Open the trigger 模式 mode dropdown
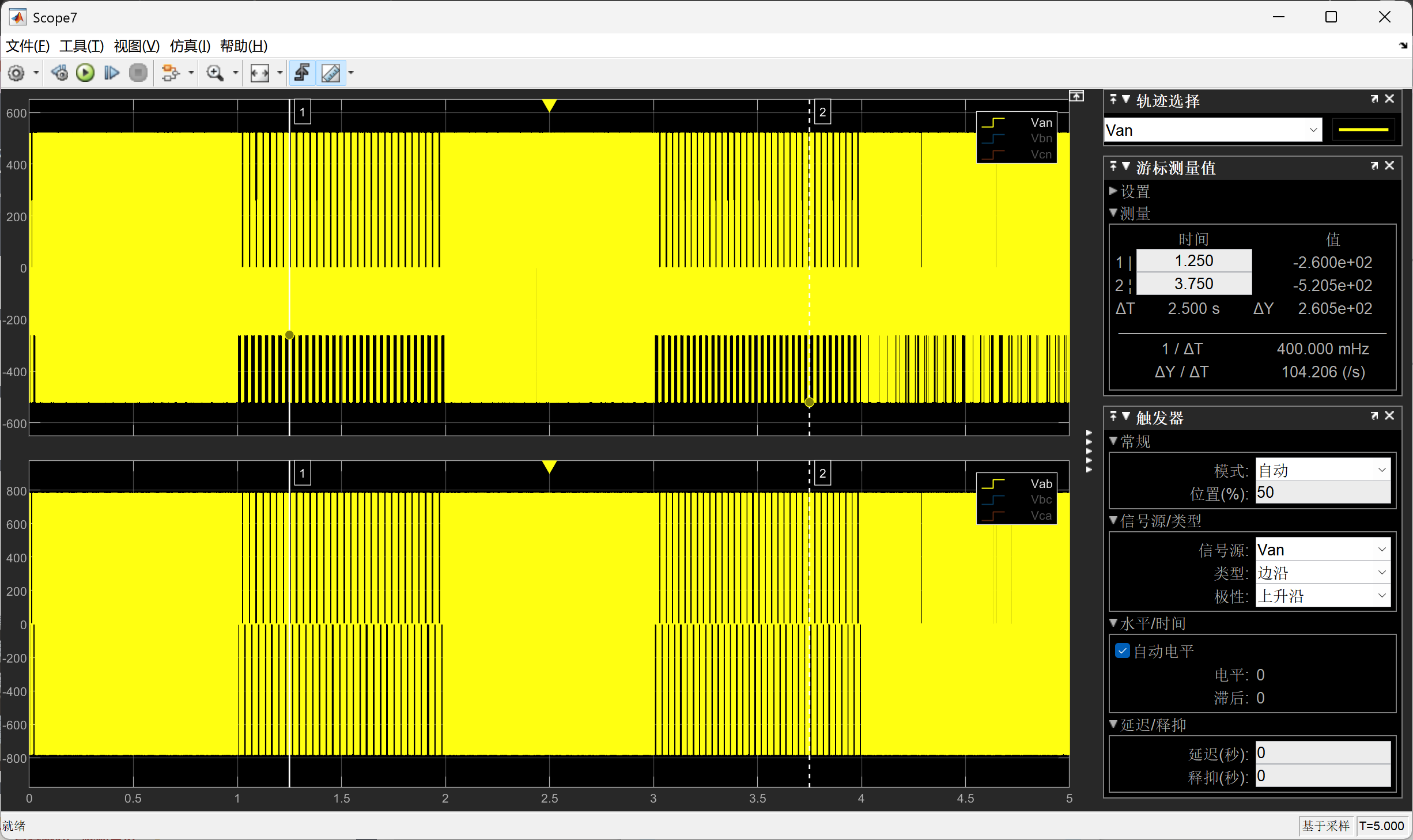This screenshot has width=1413, height=840. (x=1323, y=470)
